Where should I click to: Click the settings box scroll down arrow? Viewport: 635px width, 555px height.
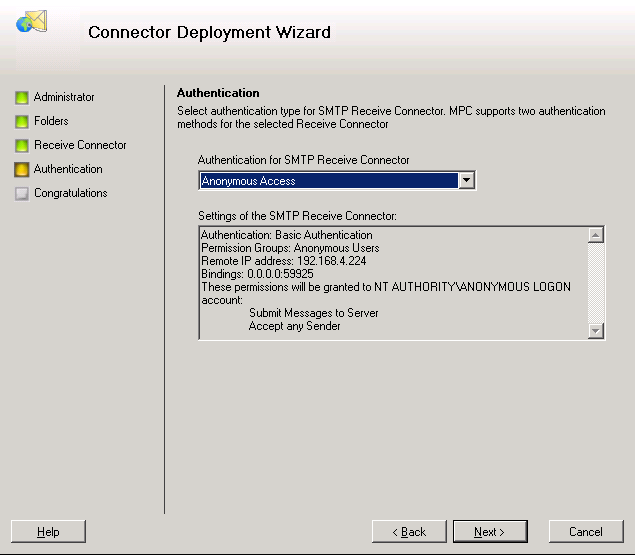coord(596,331)
